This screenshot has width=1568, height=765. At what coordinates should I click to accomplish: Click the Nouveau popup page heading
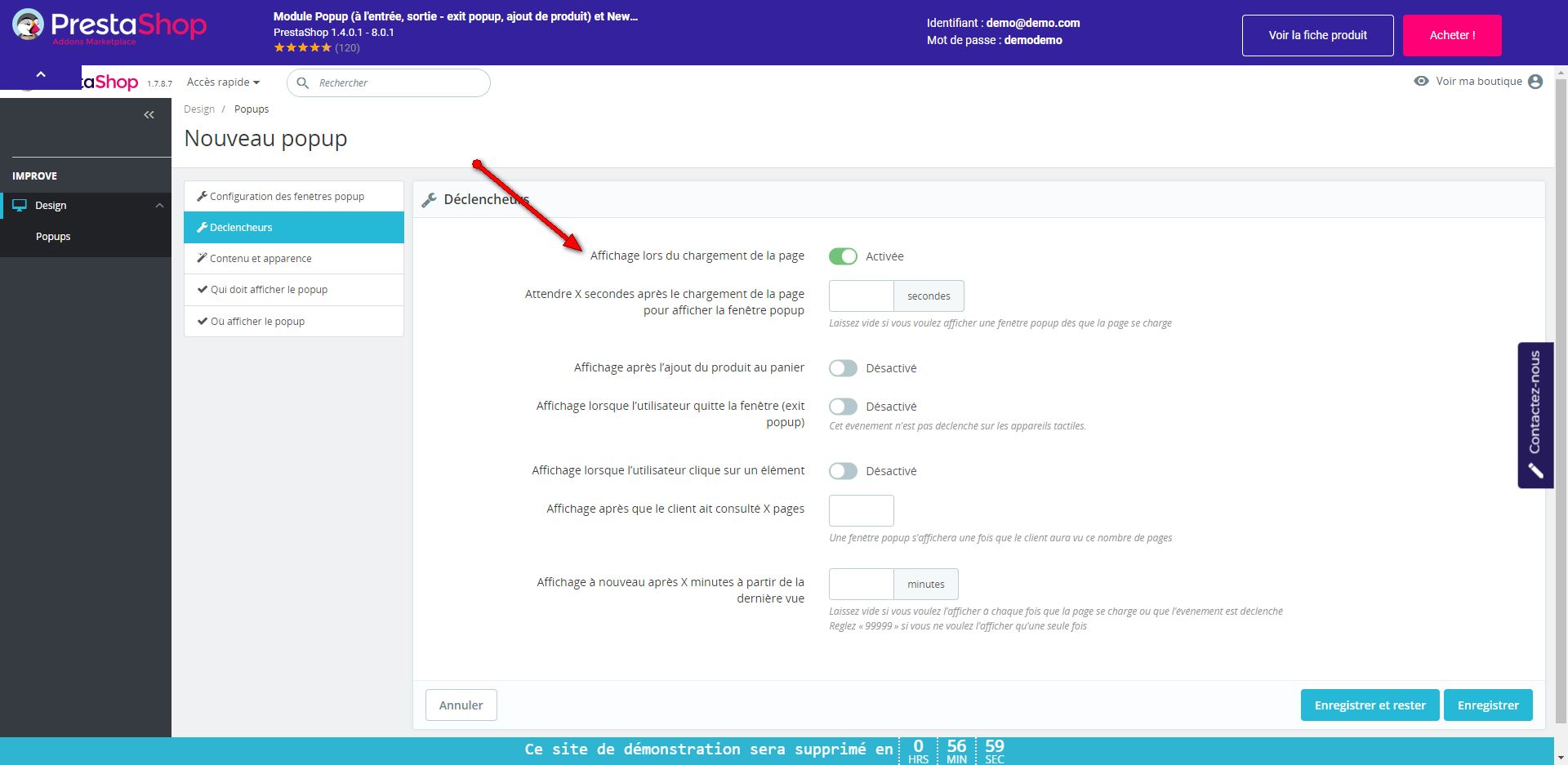tap(265, 139)
